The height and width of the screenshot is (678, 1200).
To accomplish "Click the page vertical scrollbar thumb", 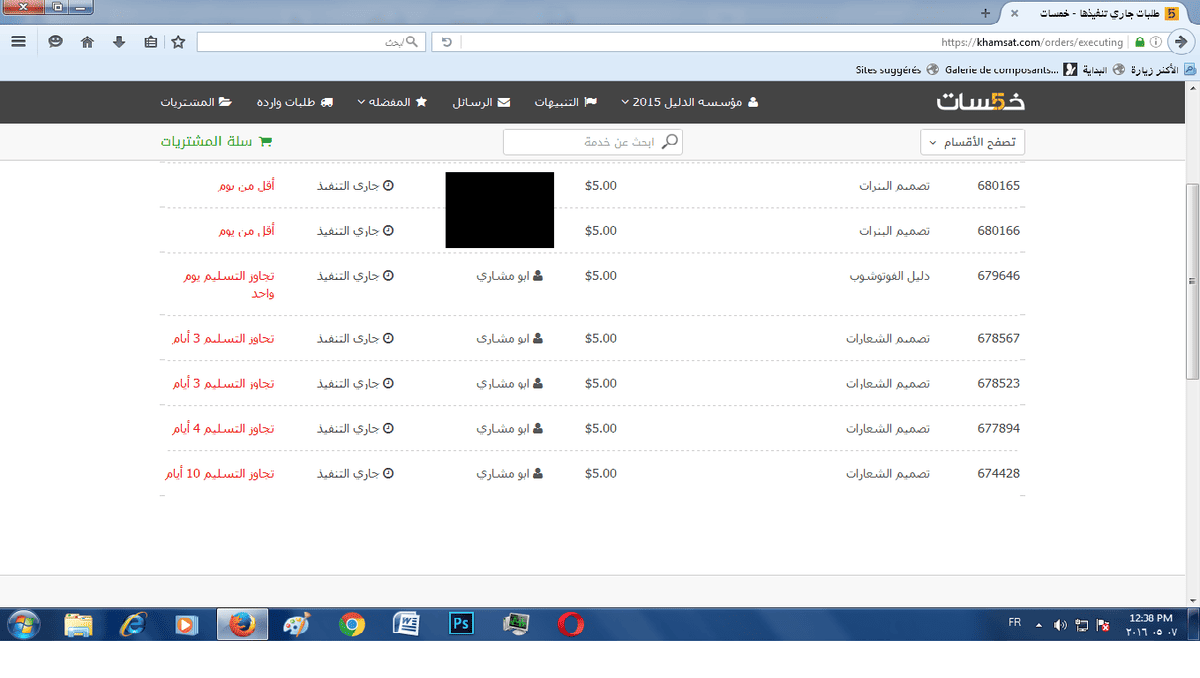I will pyautogui.click(x=1191, y=282).
